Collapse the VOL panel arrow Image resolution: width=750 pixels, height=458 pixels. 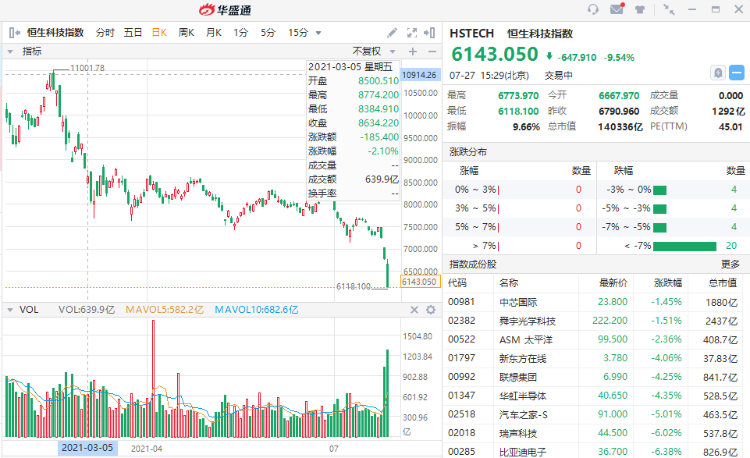[x=10, y=310]
